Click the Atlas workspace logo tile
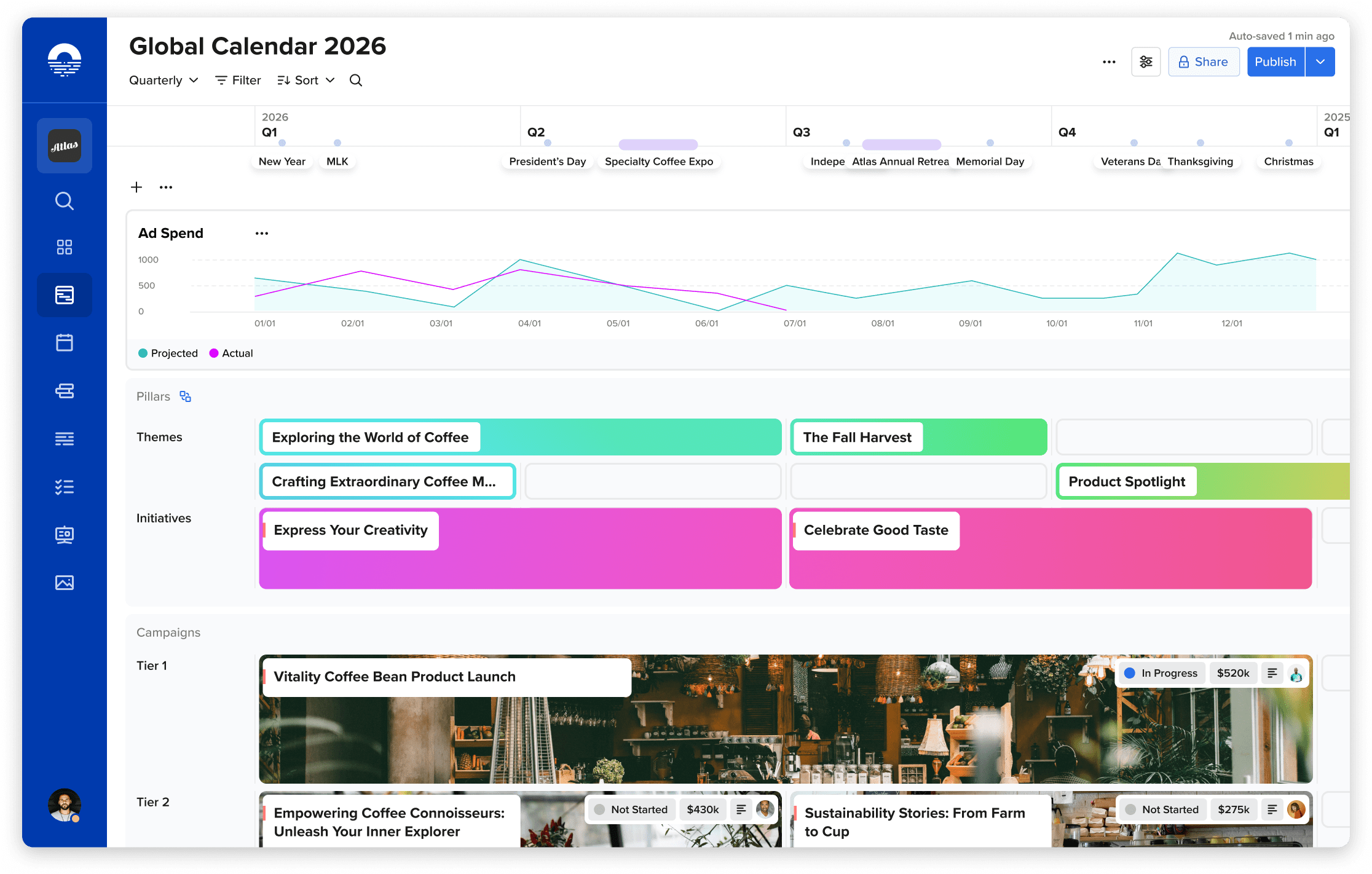 65,146
